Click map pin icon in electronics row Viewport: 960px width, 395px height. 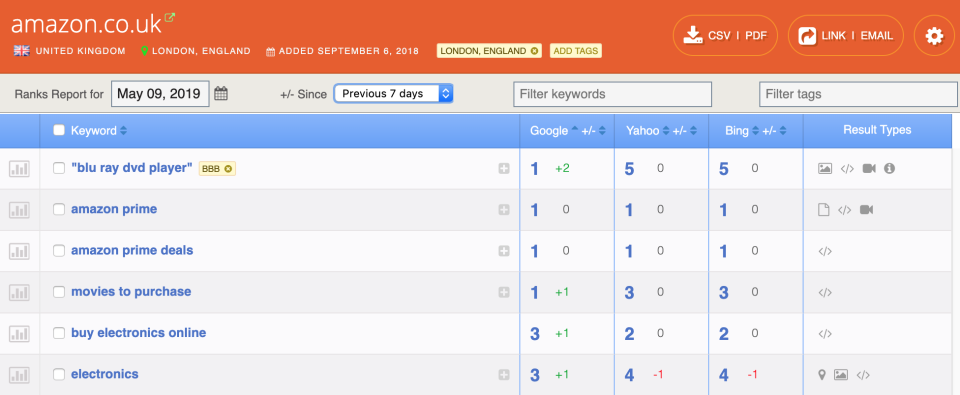(x=822, y=375)
